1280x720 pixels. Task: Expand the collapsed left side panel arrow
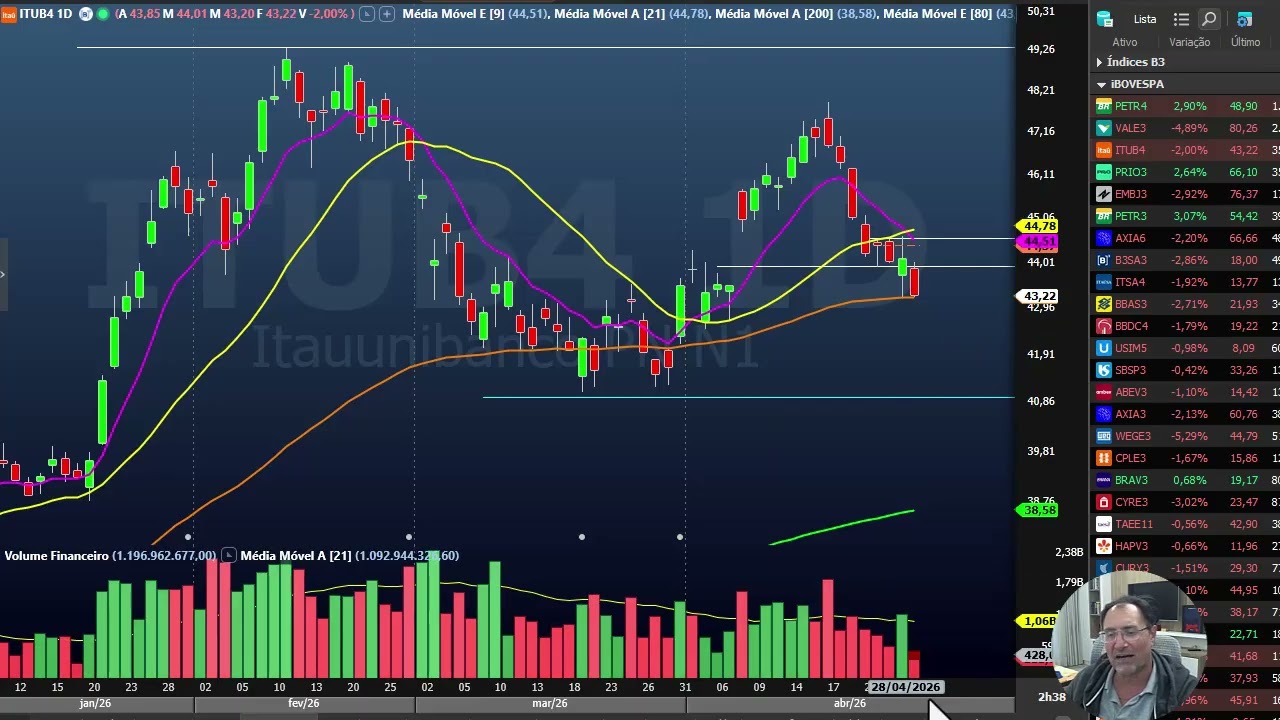[x=3, y=274]
